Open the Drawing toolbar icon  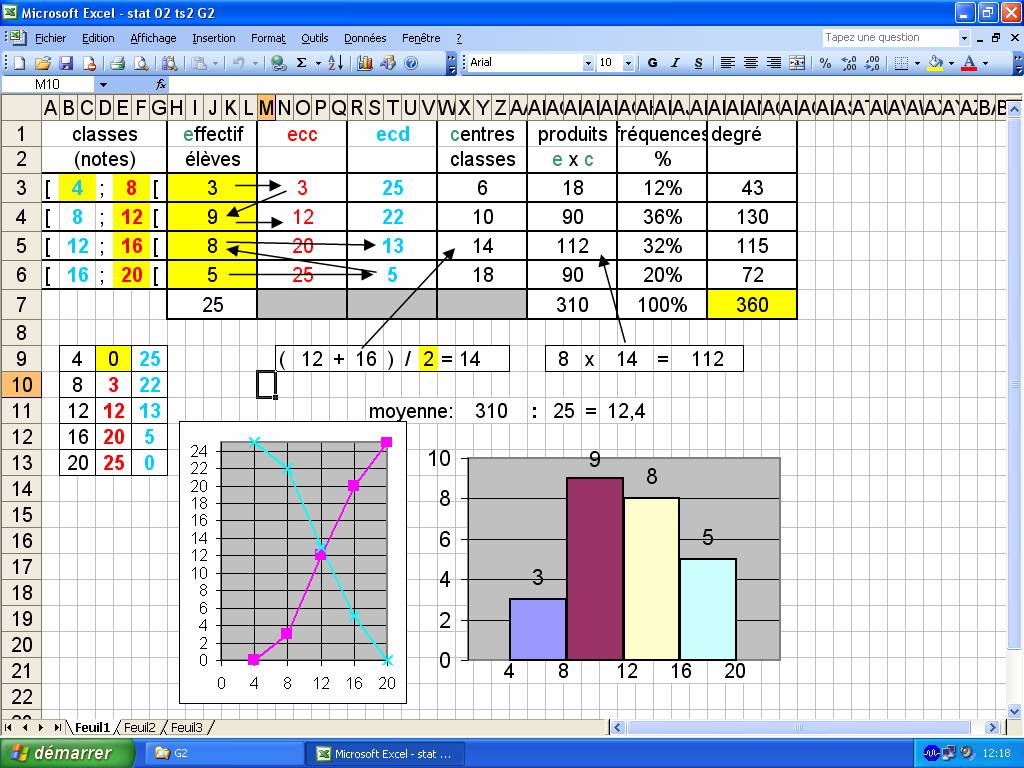click(388, 63)
